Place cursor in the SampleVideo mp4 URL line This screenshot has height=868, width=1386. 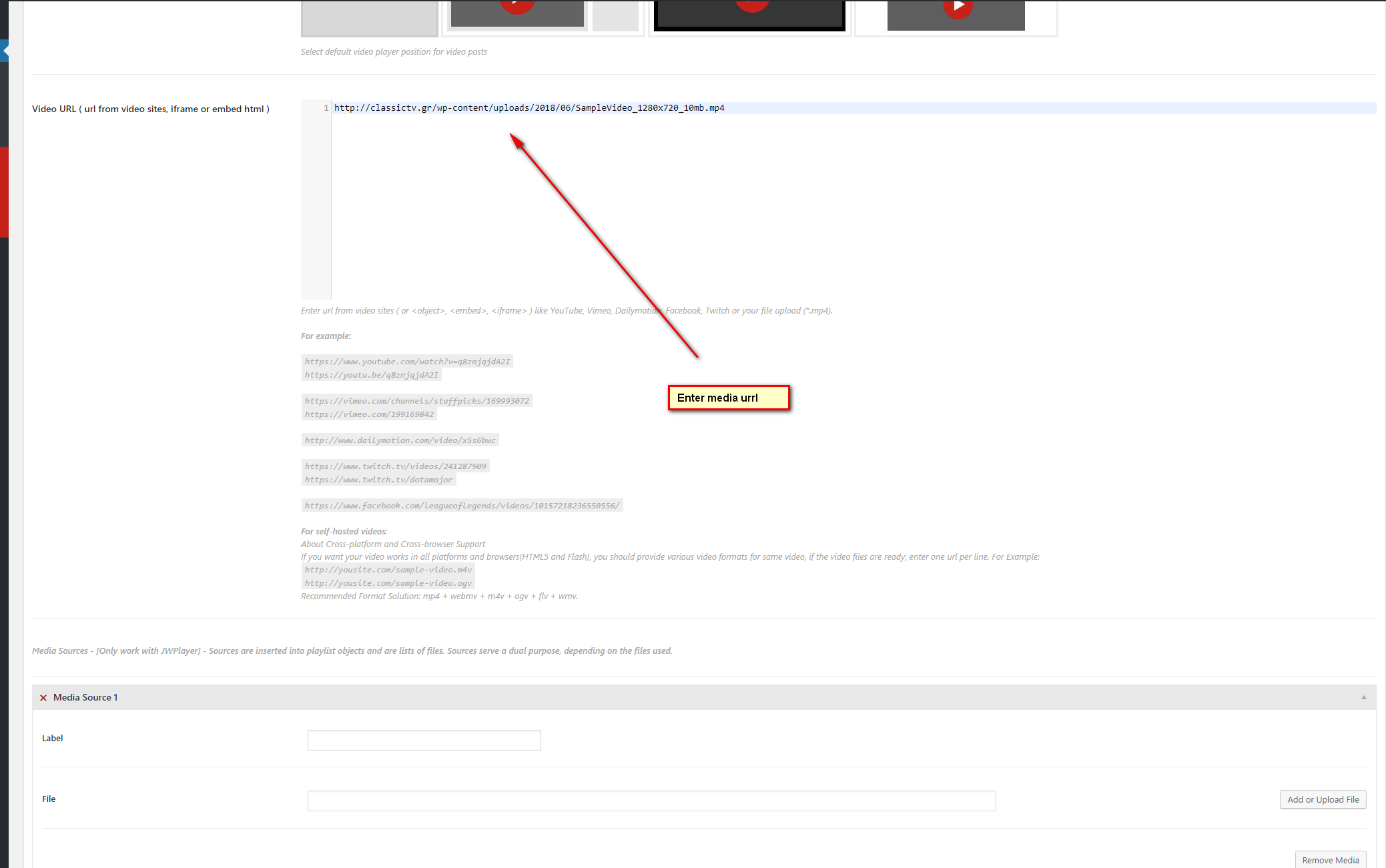pyautogui.click(x=529, y=108)
